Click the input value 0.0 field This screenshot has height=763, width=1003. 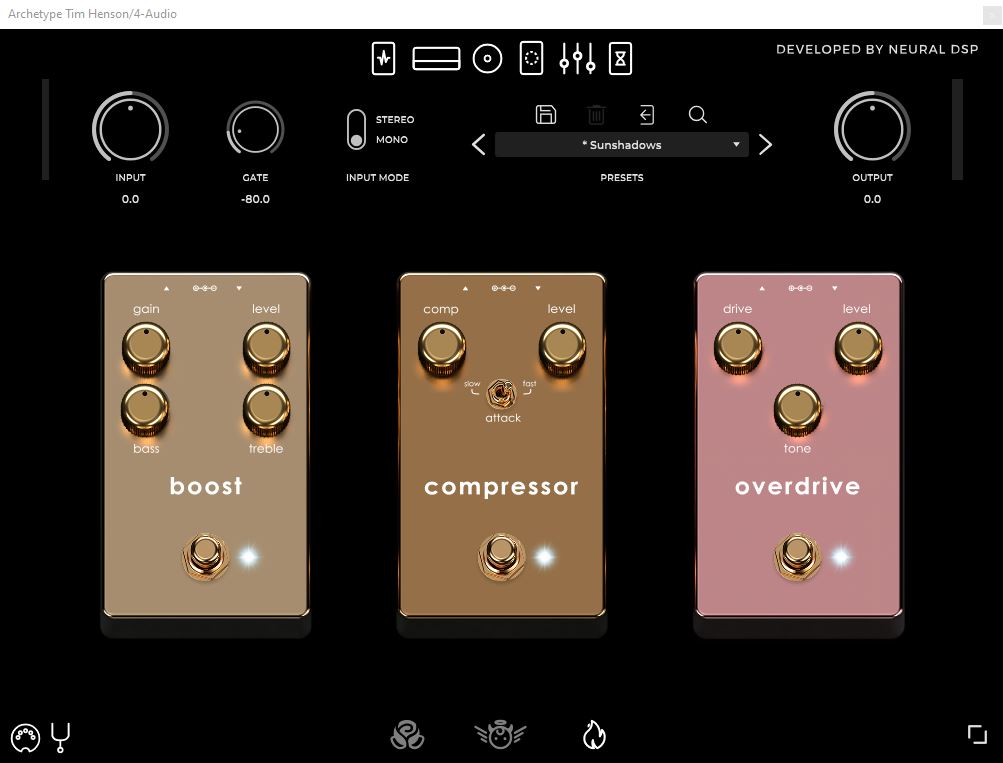click(130, 199)
